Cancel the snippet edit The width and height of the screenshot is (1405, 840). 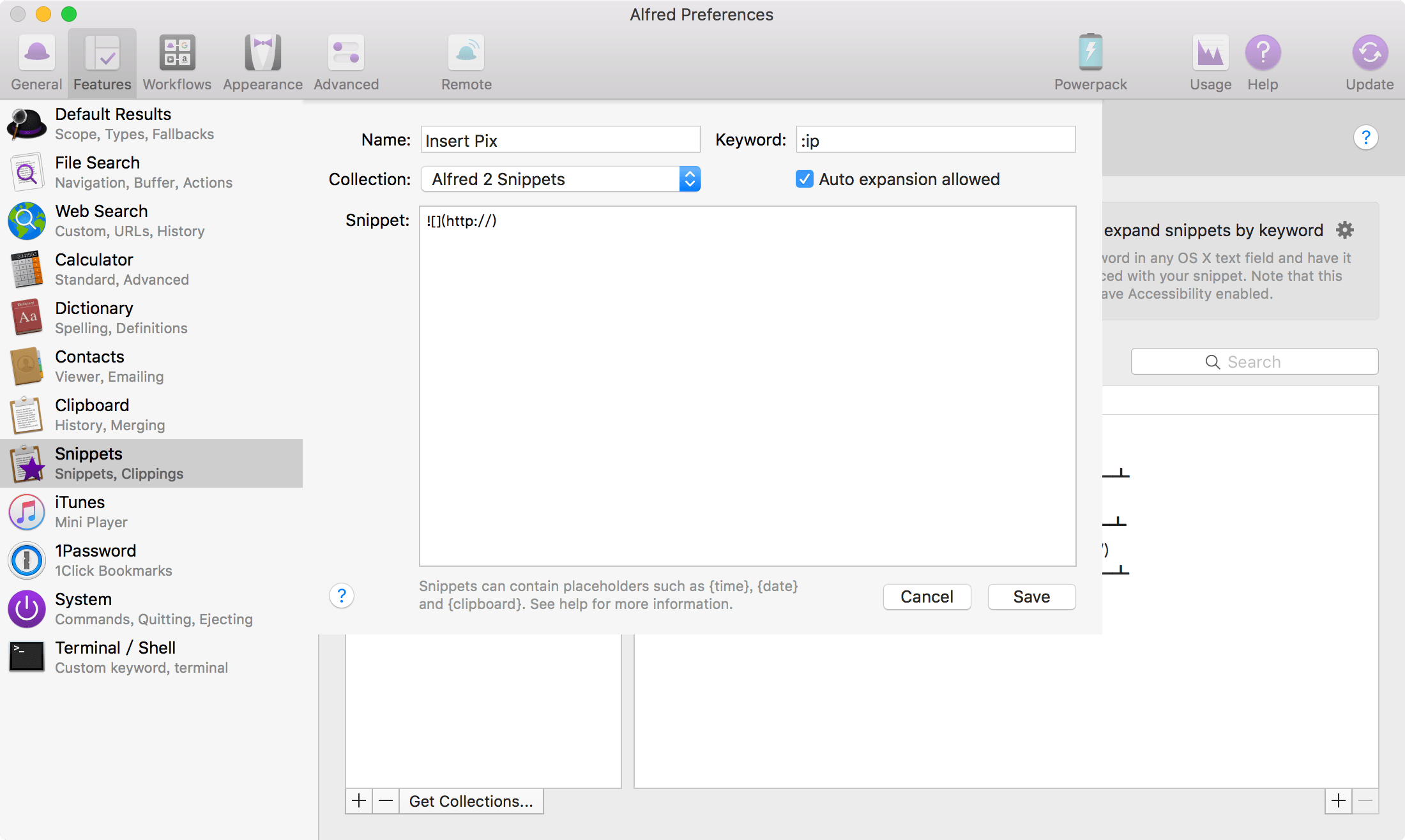[927, 597]
